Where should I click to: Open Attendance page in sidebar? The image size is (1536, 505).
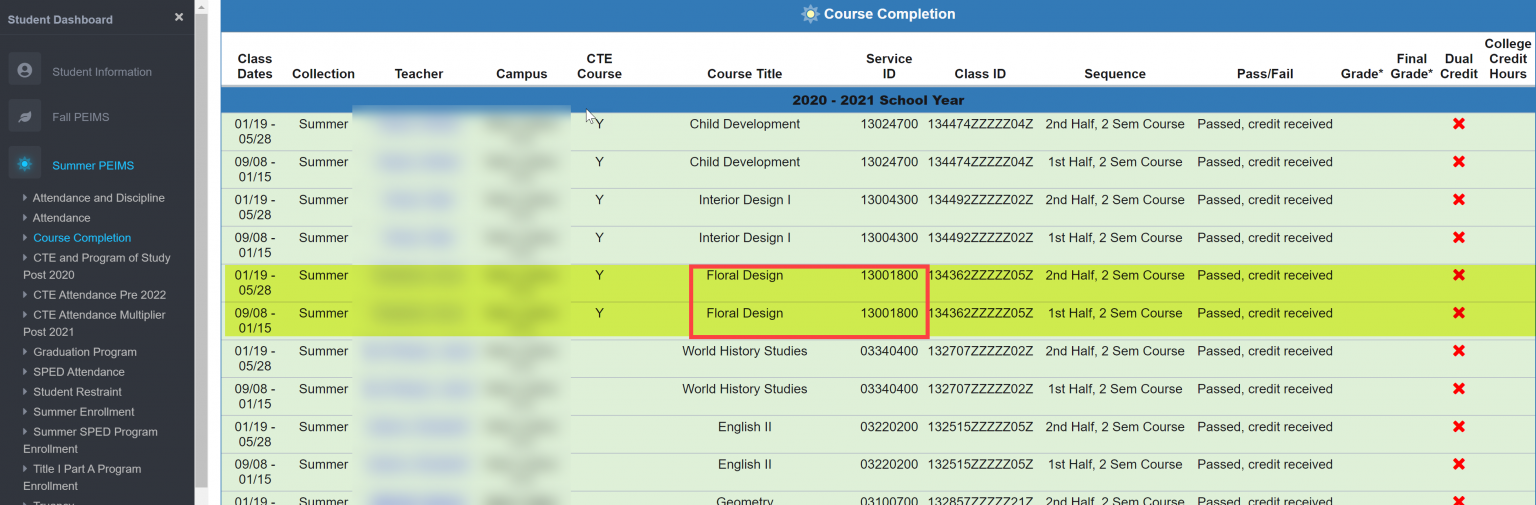(x=62, y=218)
